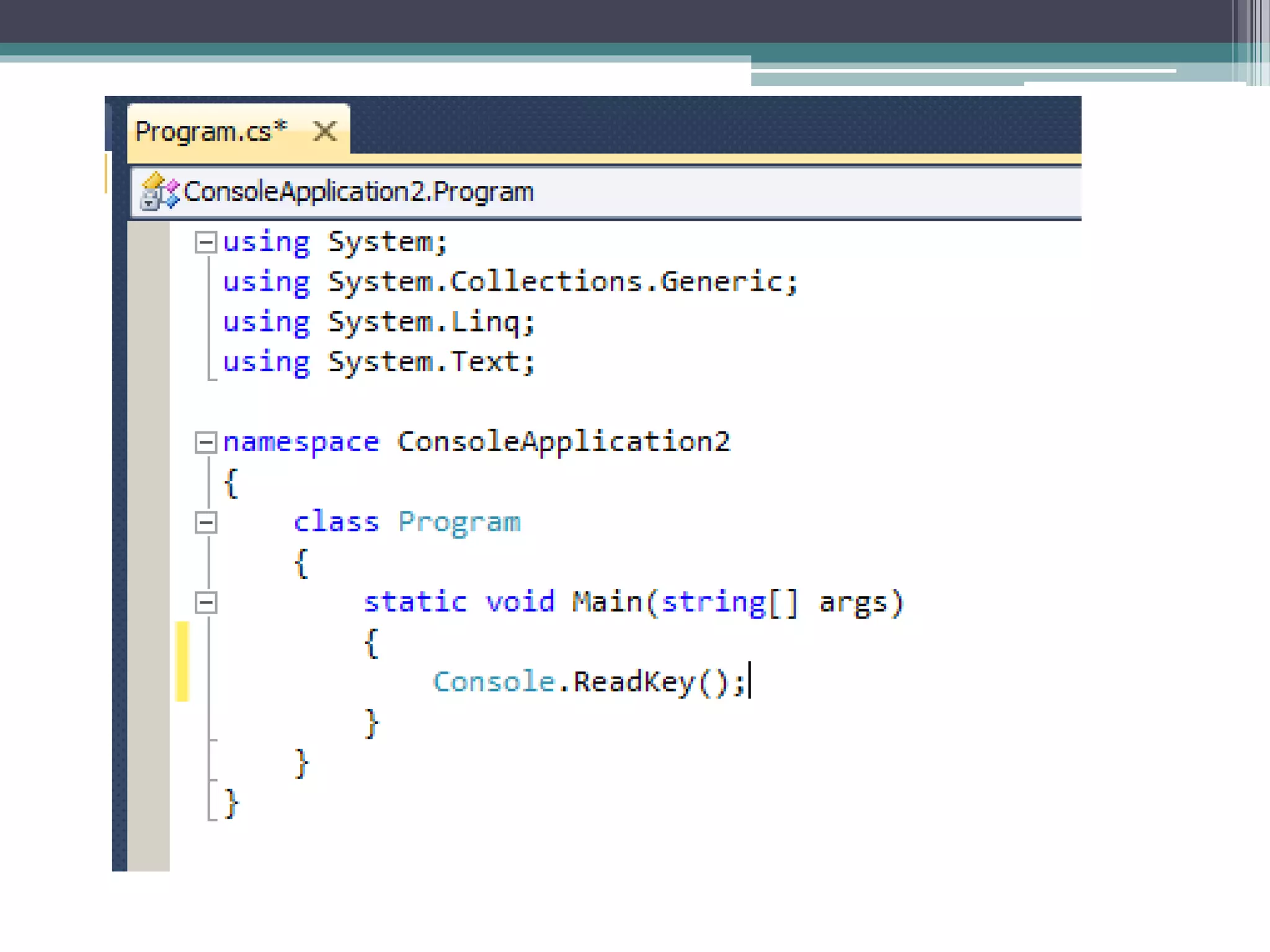Click the Program class name in code
This screenshot has width=1270, height=952.
point(459,522)
